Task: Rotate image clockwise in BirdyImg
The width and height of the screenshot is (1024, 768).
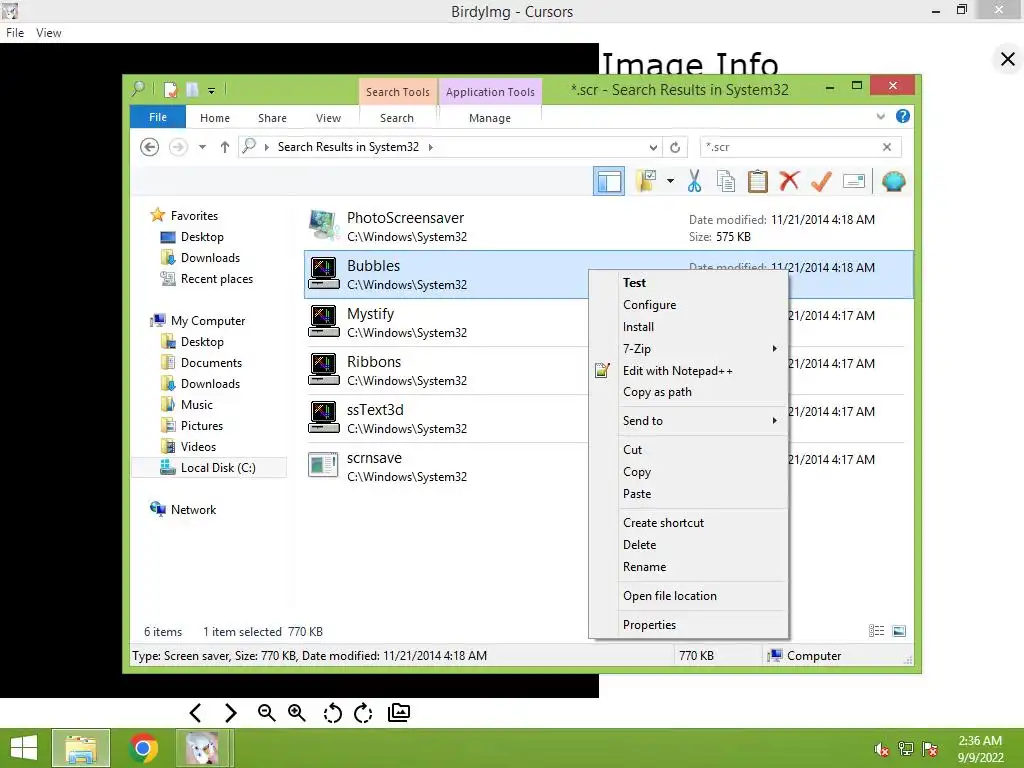Action: point(363,712)
